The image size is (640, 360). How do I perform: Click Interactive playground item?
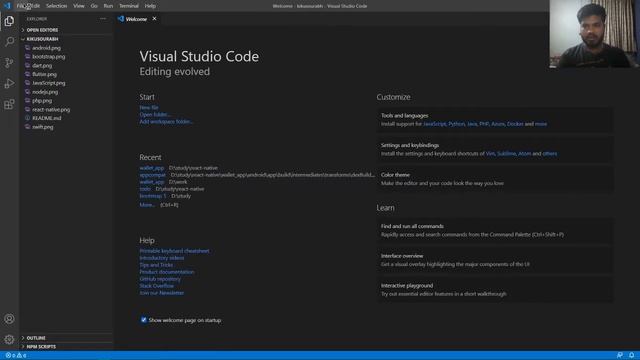click(x=495, y=290)
